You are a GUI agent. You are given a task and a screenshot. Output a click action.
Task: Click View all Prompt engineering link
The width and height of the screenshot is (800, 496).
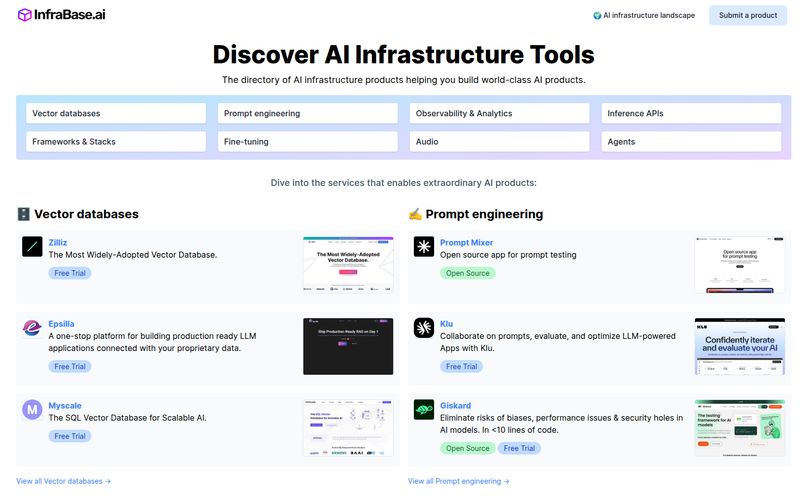(x=458, y=481)
